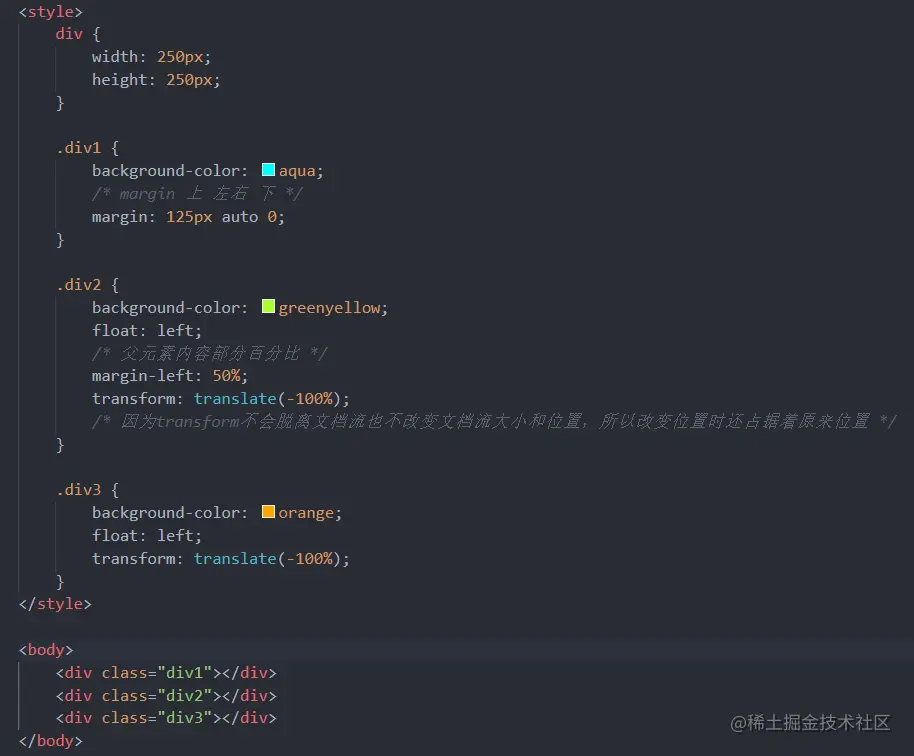Viewport: 914px width, 756px height.
Task: Click the 'orange' color name
Action: [x=306, y=513]
